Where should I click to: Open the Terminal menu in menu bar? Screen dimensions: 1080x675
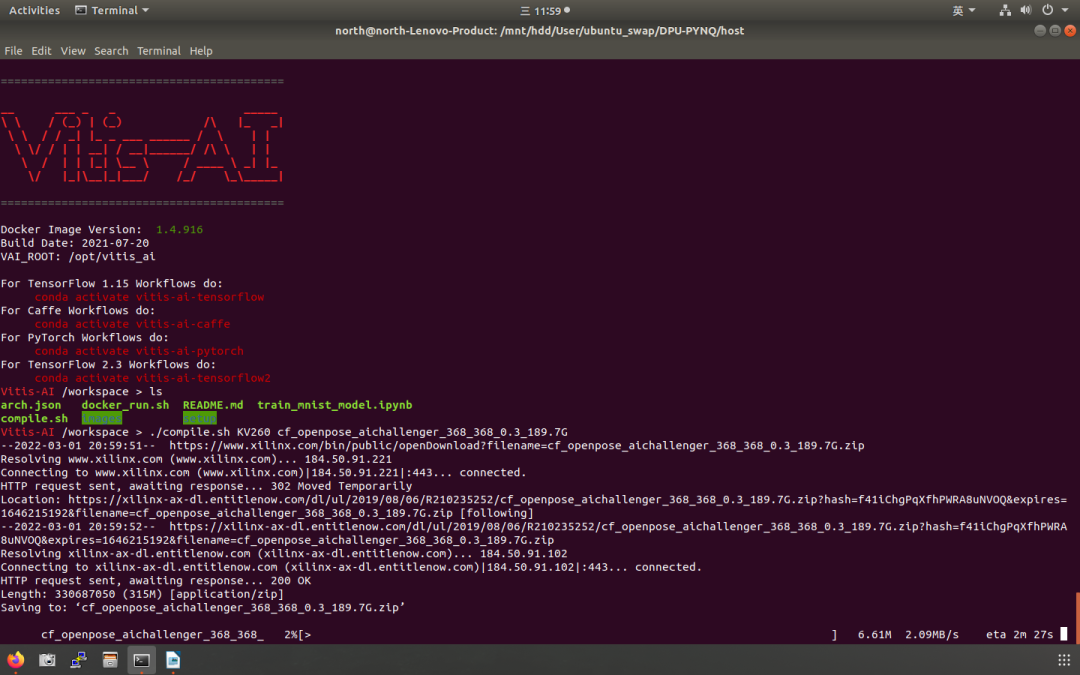158,51
